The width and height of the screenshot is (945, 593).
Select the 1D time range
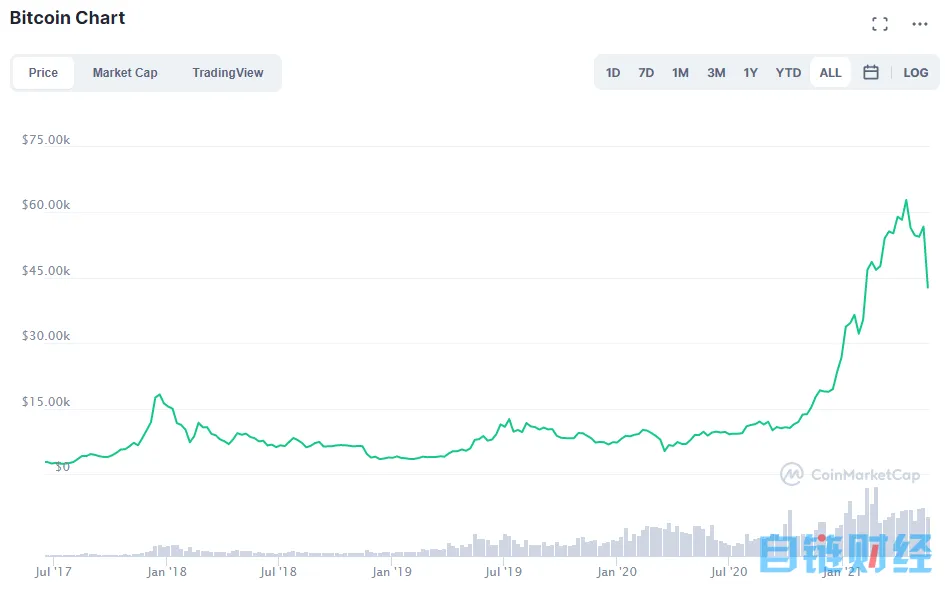(x=613, y=72)
